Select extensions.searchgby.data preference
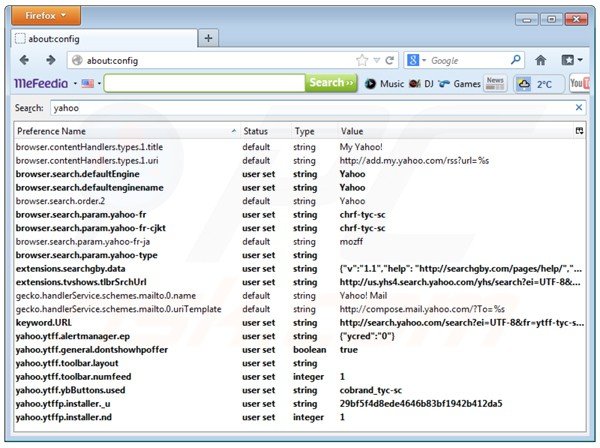 tap(300, 269)
